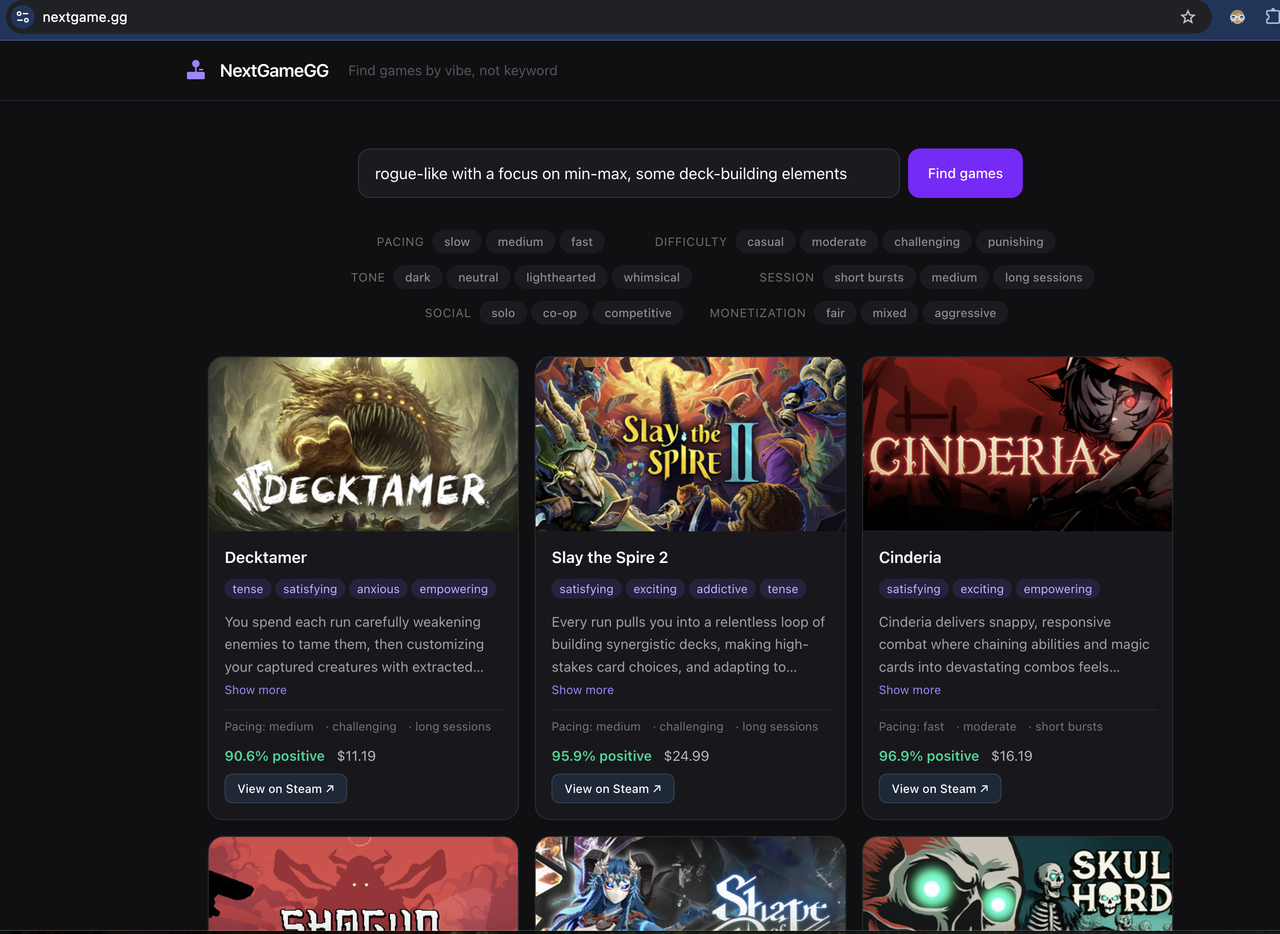The width and height of the screenshot is (1280, 934).
Task: Click the Slay the Spire 2 title
Action: (610, 557)
